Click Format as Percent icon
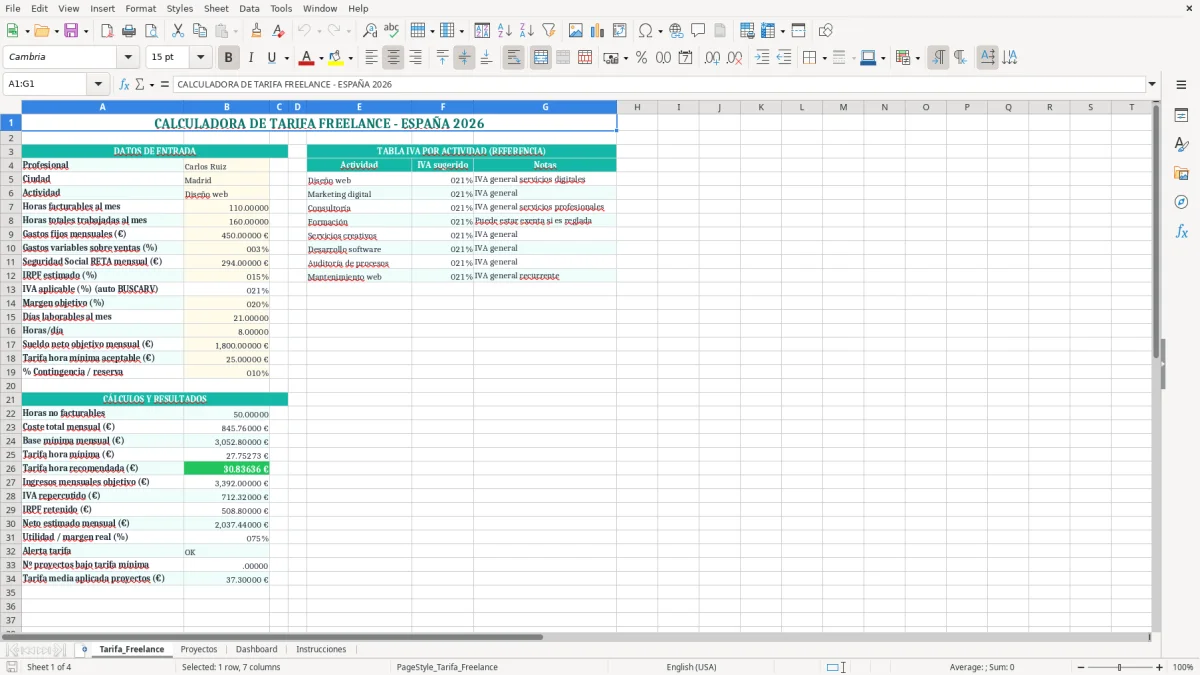 pyautogui.click(x=641, y=58)
